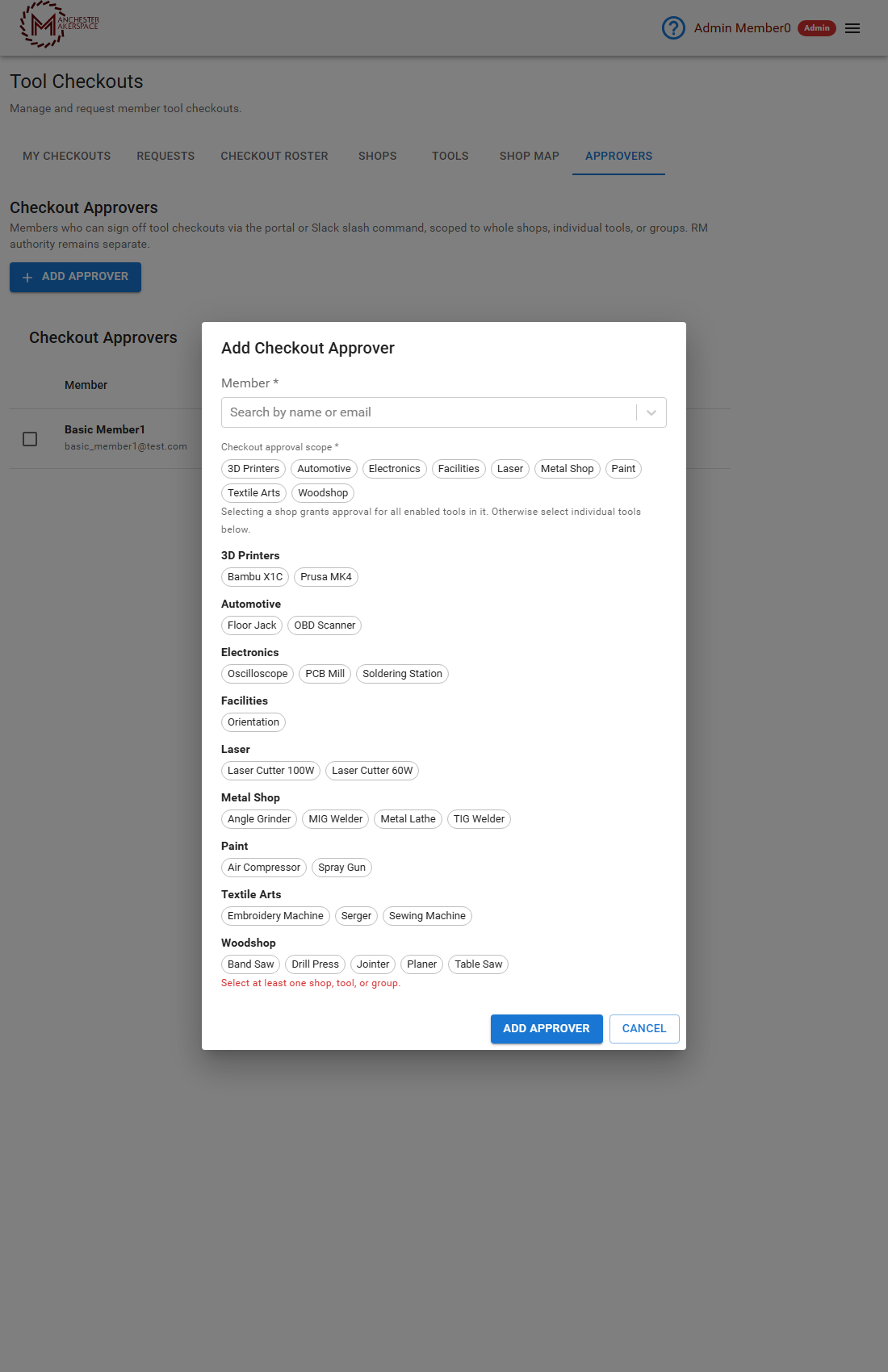Toggle the Table Saw chip
The height and width of the screenshot is (1372, 888).
[x=478, y=964]
